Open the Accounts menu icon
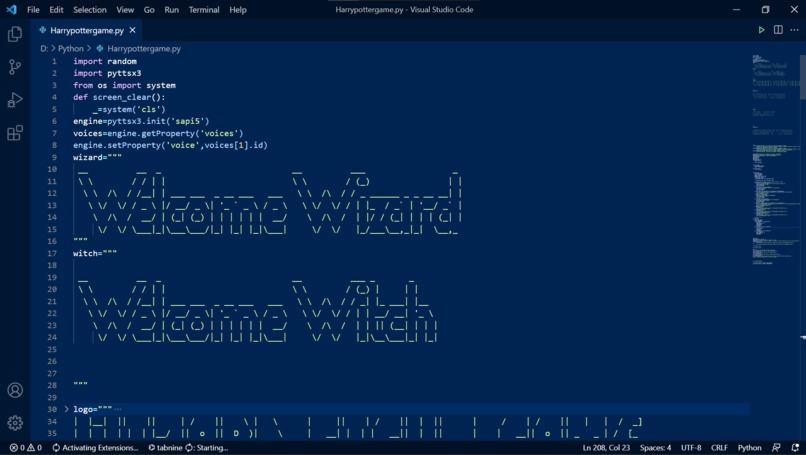Viewport: 806px width, 455px height. [15, 390]
